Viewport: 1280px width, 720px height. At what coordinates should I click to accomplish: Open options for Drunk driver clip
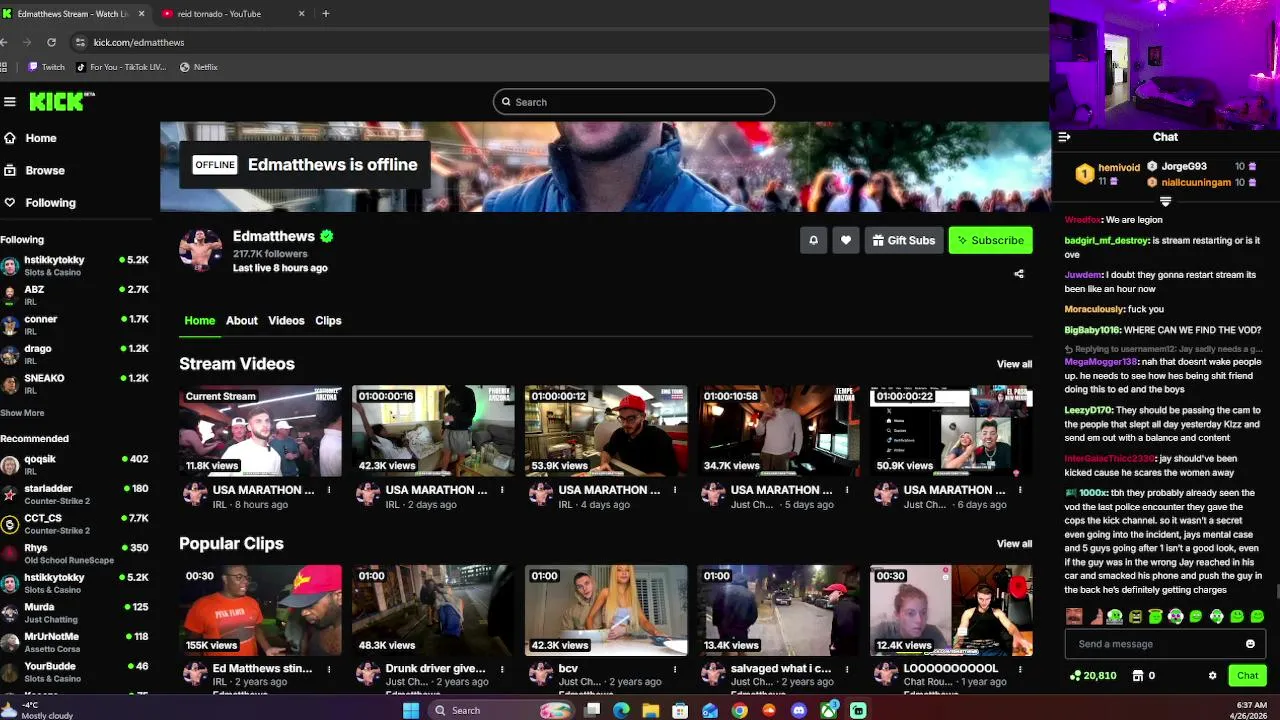pos(502,668)
